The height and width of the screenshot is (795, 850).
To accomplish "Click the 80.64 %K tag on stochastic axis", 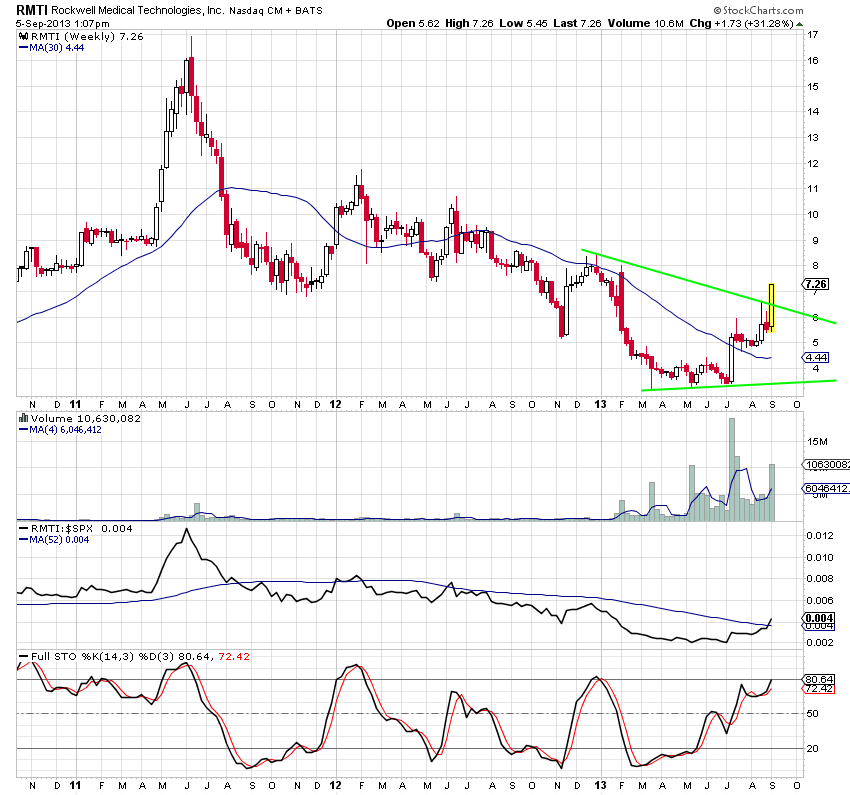I will (819, 679).
